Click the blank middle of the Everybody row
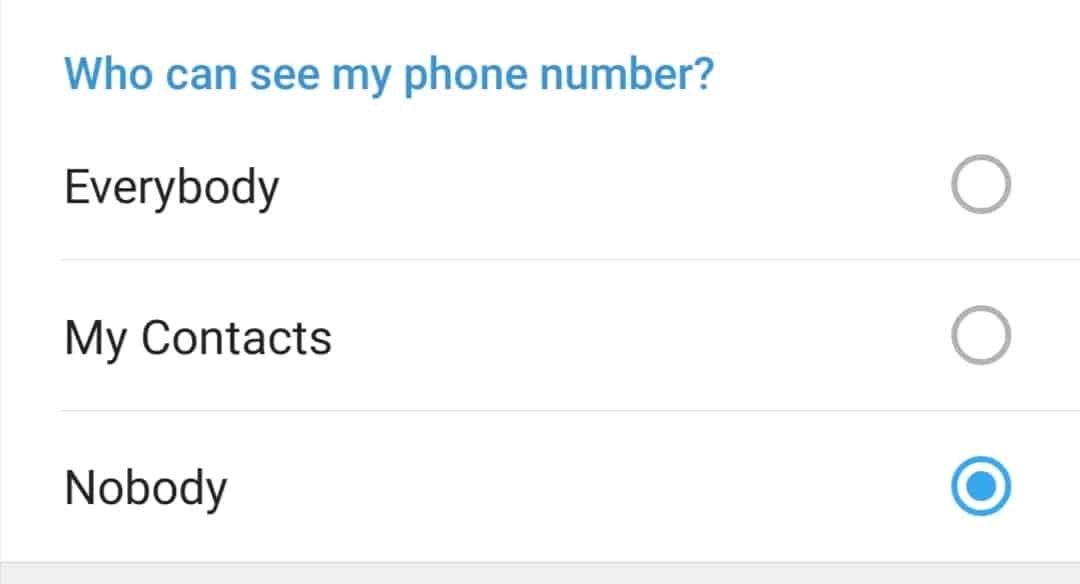 (x=600, y=187)
